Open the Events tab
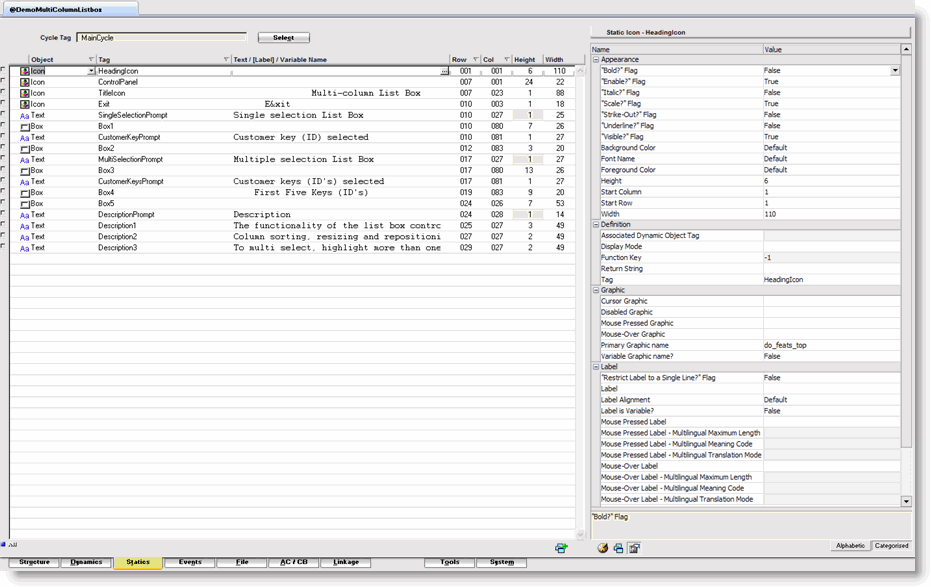The width and height of the screenshot is (931, 587). tap(190, 562)
